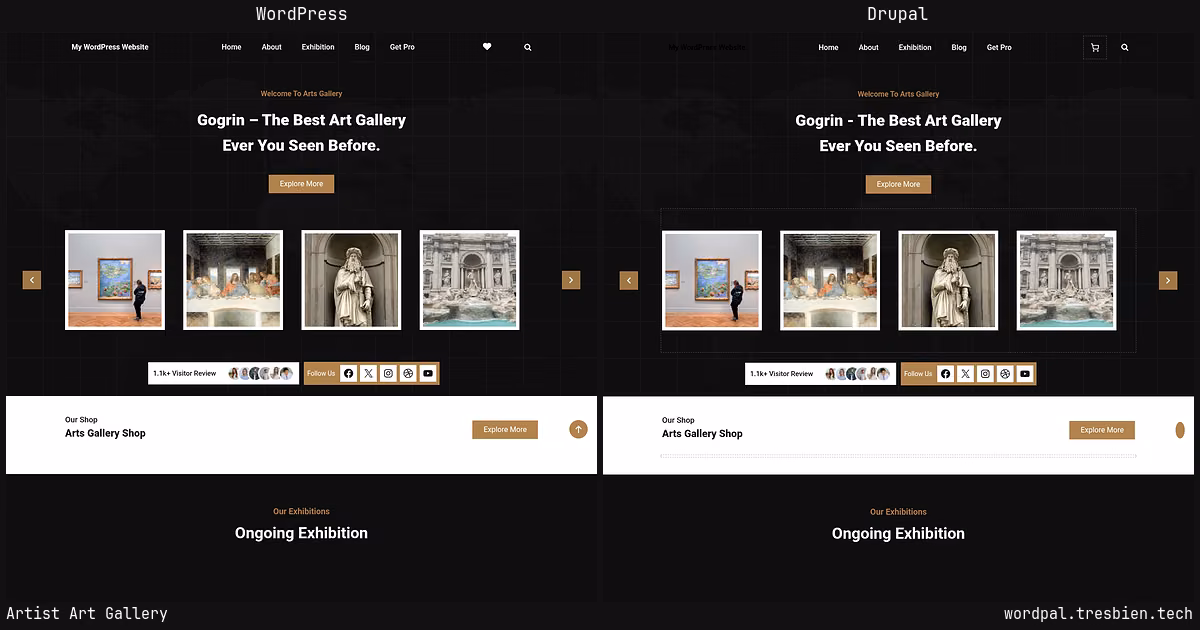Open Instagram link in Drupal Follow Us bar
Screen dimensions: 1200x630
coord(985,374)
